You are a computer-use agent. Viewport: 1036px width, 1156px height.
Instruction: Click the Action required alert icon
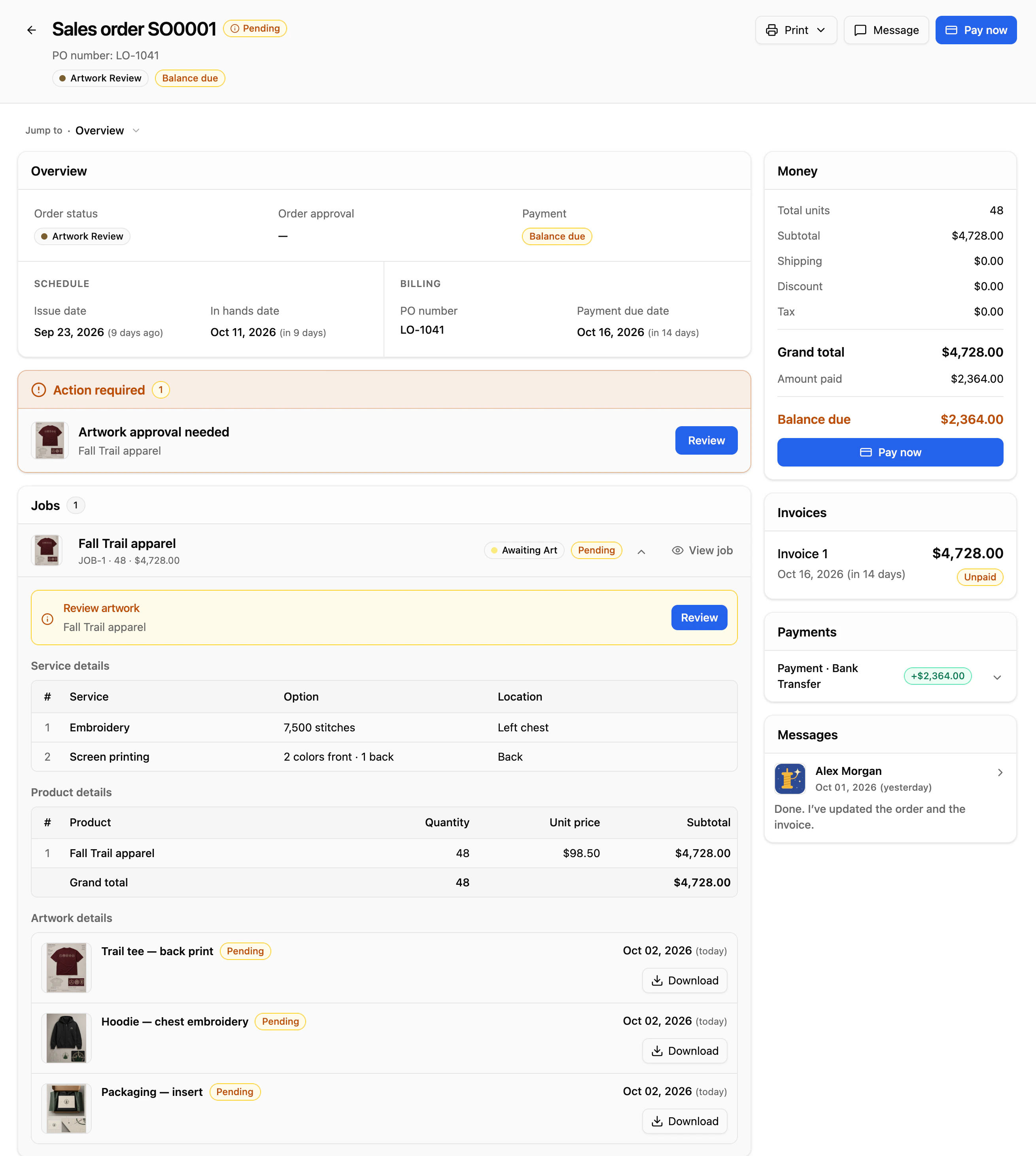tap(38, 390)
